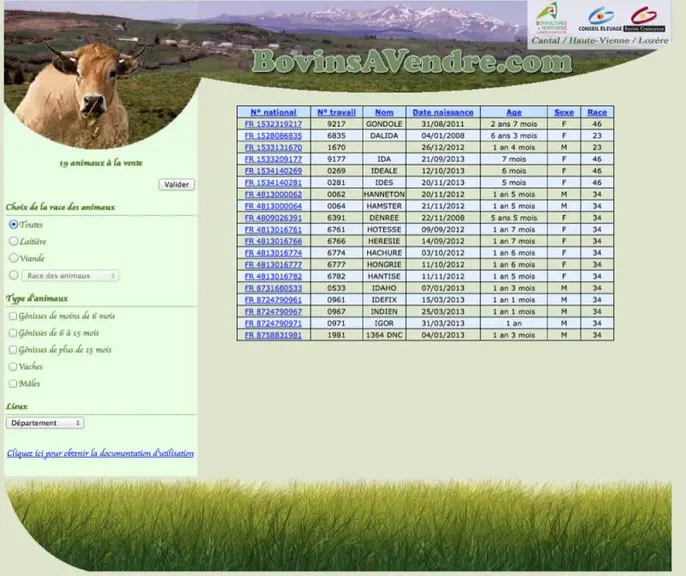686x576 pixels.
Task: Sort the table by Sexe column
Action: 564,112
